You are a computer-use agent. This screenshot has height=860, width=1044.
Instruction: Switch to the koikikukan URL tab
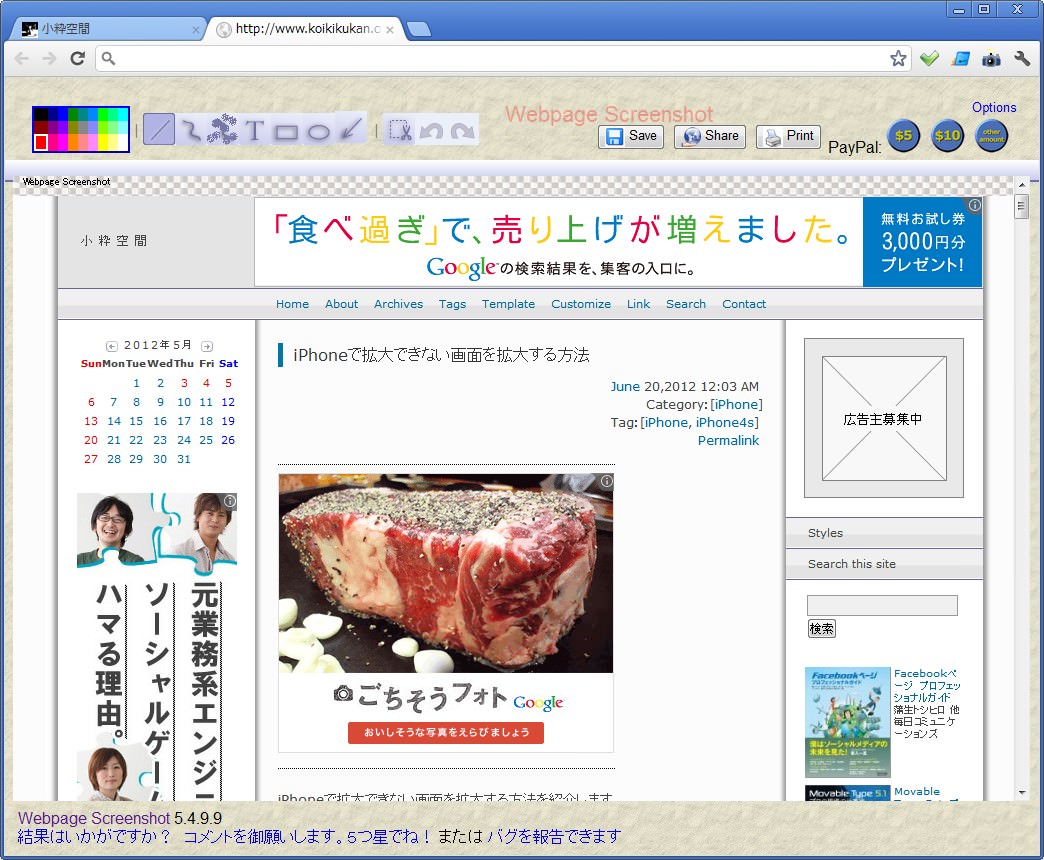tap(306, 29)
